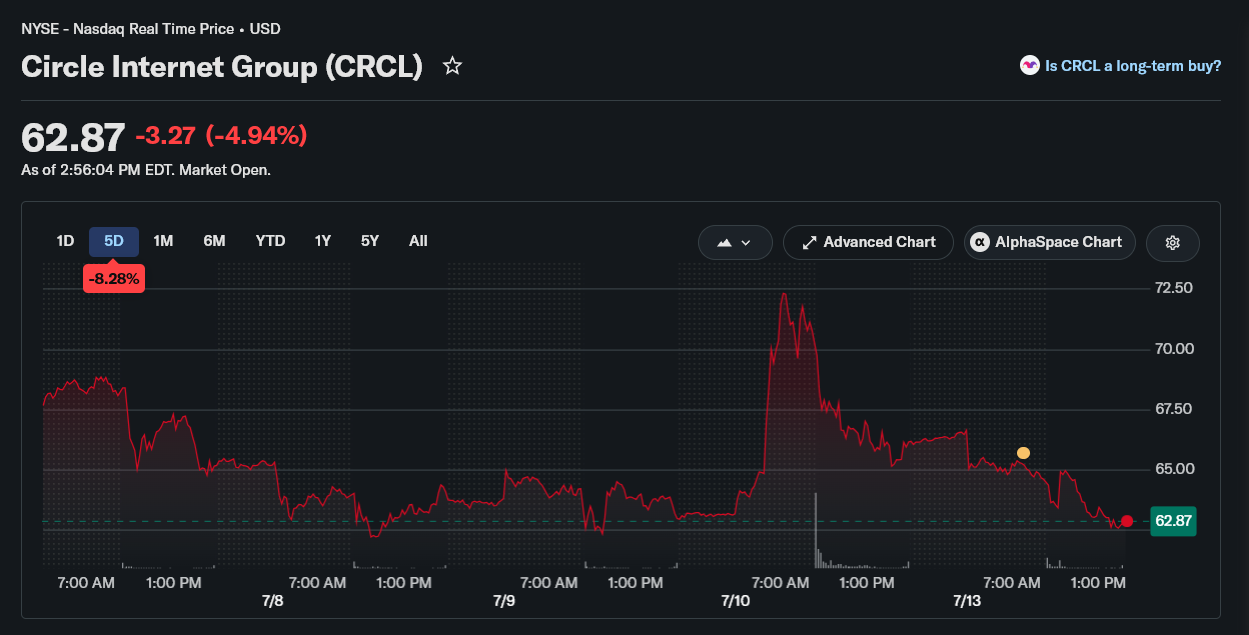Image resolution: width=1249 pixels, height=635 pixels.
Task: Open the chart type dropdown
Action: pos(735,242)
